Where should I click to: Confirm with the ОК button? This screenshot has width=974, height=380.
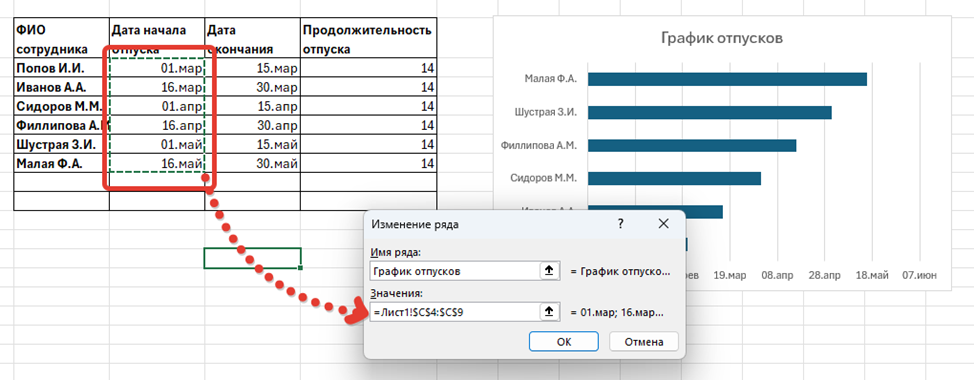click(564, 342)
